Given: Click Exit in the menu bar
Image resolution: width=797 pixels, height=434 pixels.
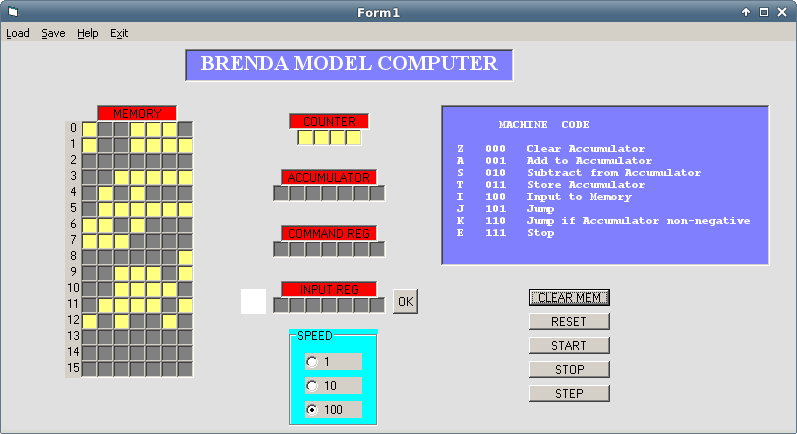Looking at the screenshot, I should [x=119, y=33].
